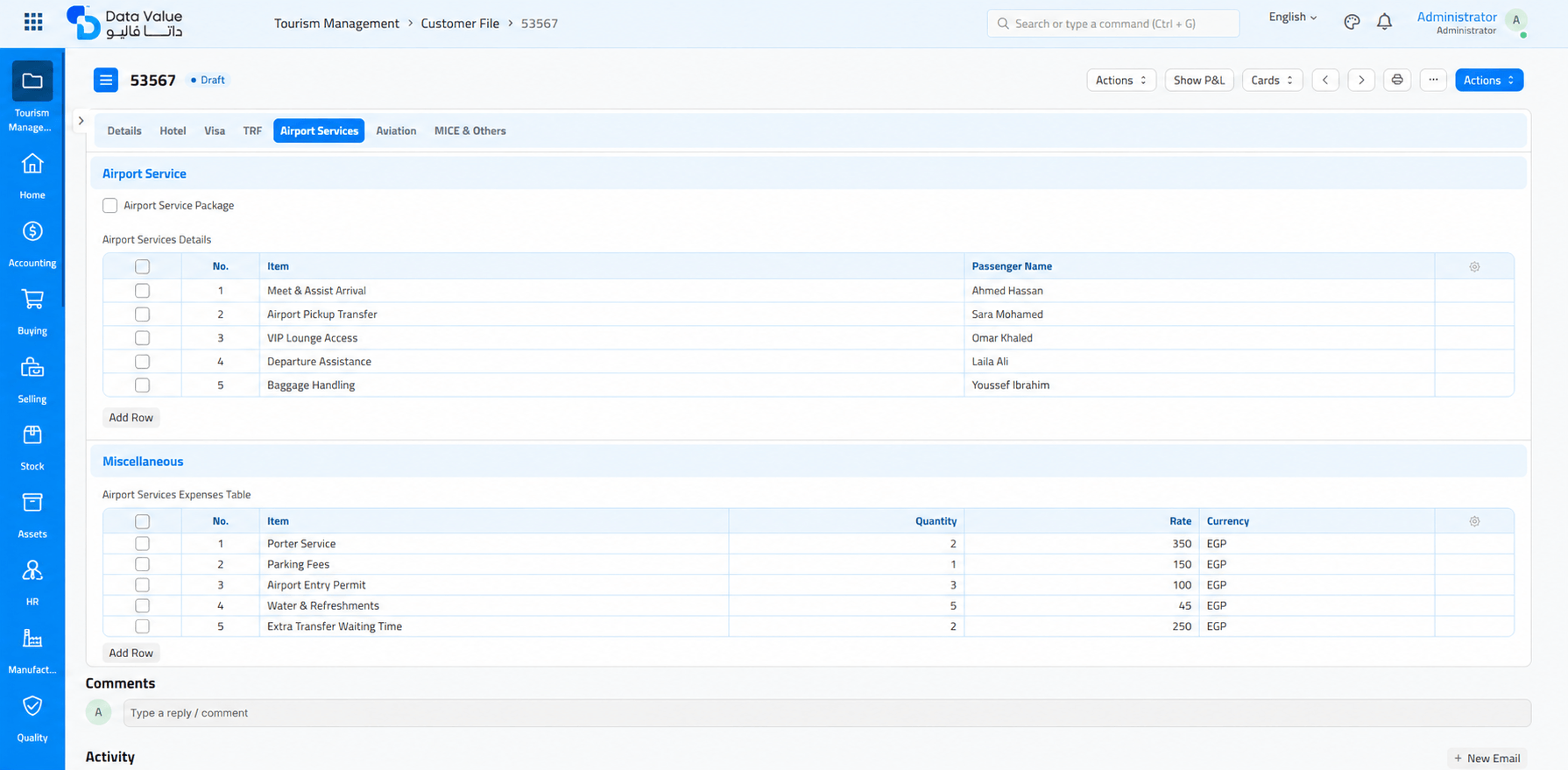Go to next document
Viewport: 1568px width, 770px height.
tap(1361, 80)
